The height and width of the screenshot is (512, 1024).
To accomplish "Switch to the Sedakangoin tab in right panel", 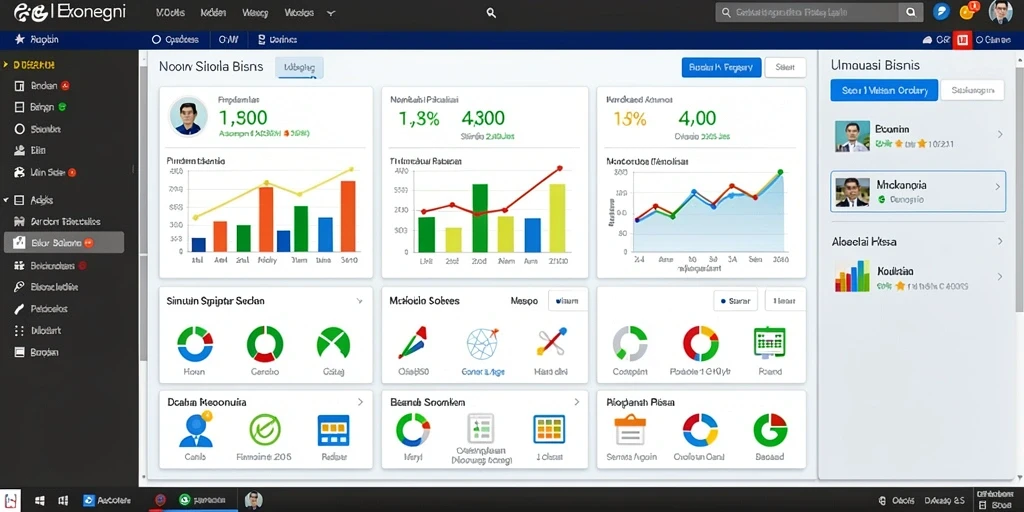I will (x=972, y=90).
